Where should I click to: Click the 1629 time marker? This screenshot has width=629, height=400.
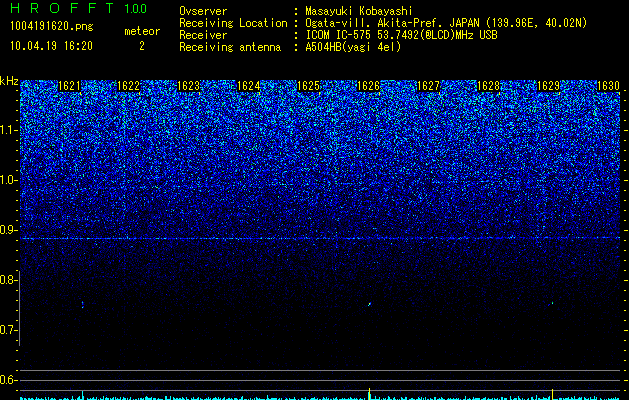pyautogui.click(x=548, y=86)
